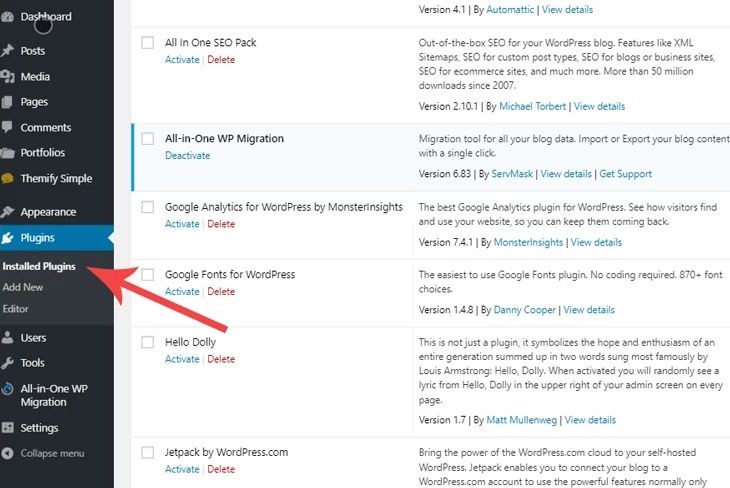View details for Hello Dolly
Screen dimensions: 730x488
coord(590,420)
